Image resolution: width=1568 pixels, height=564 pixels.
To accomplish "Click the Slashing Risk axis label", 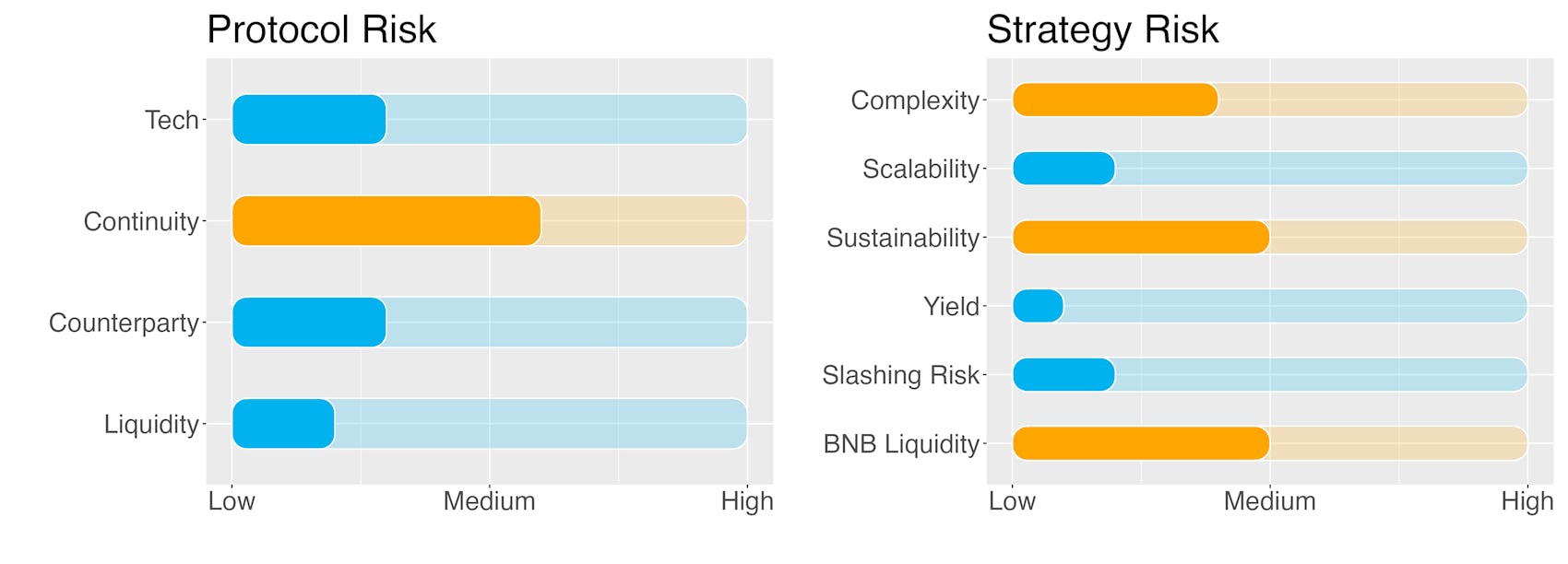I will tap(900, 375).
